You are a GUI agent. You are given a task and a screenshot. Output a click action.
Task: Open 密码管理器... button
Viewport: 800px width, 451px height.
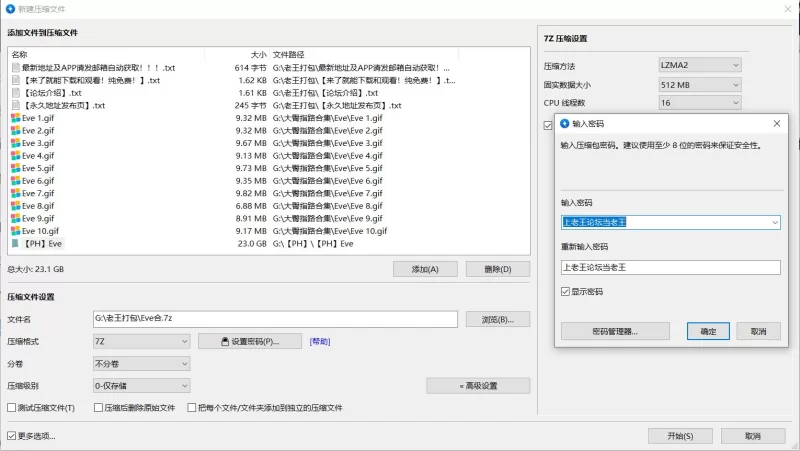click(615, 331)
